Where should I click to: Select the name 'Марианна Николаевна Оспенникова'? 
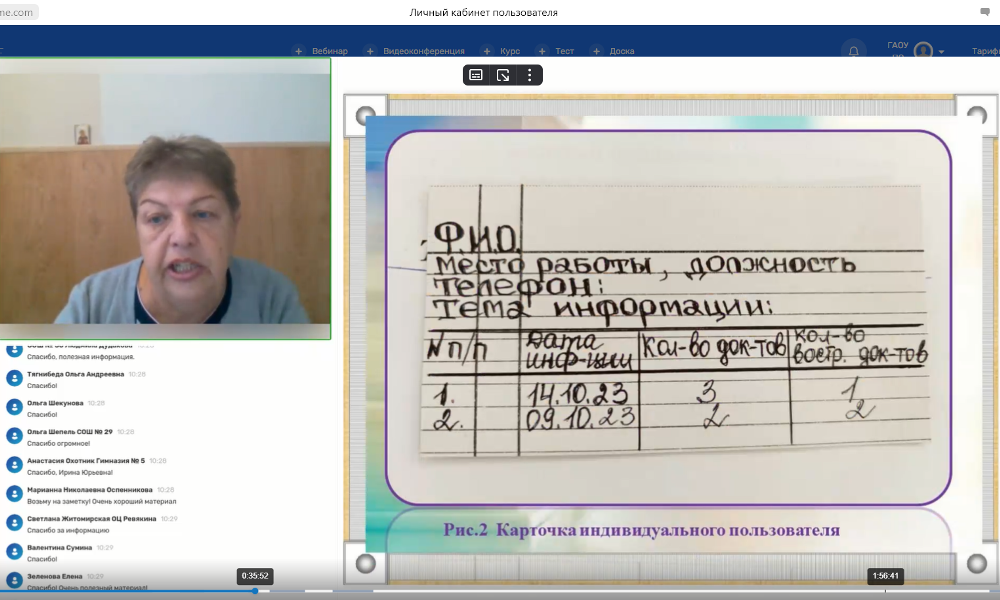pos(90,490)
